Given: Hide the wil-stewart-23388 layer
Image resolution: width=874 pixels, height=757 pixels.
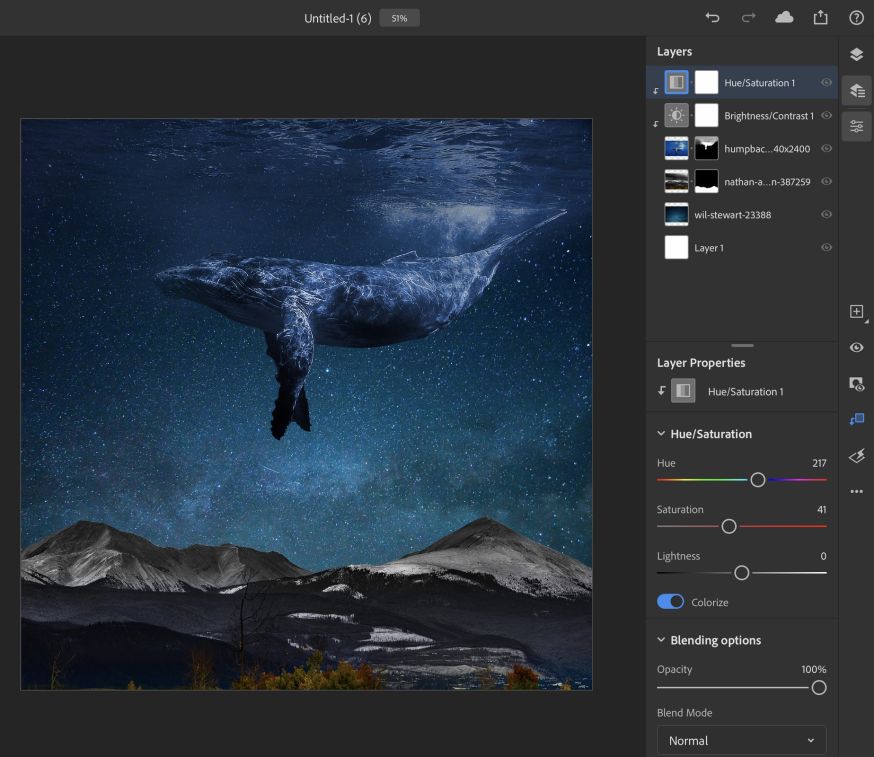Looking at the screenshot, I should click(826, 214).
